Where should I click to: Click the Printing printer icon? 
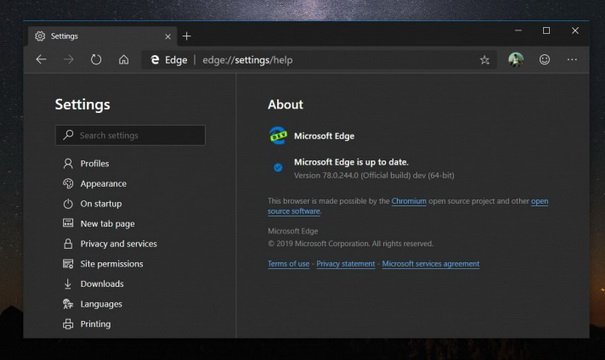point(68,324)
